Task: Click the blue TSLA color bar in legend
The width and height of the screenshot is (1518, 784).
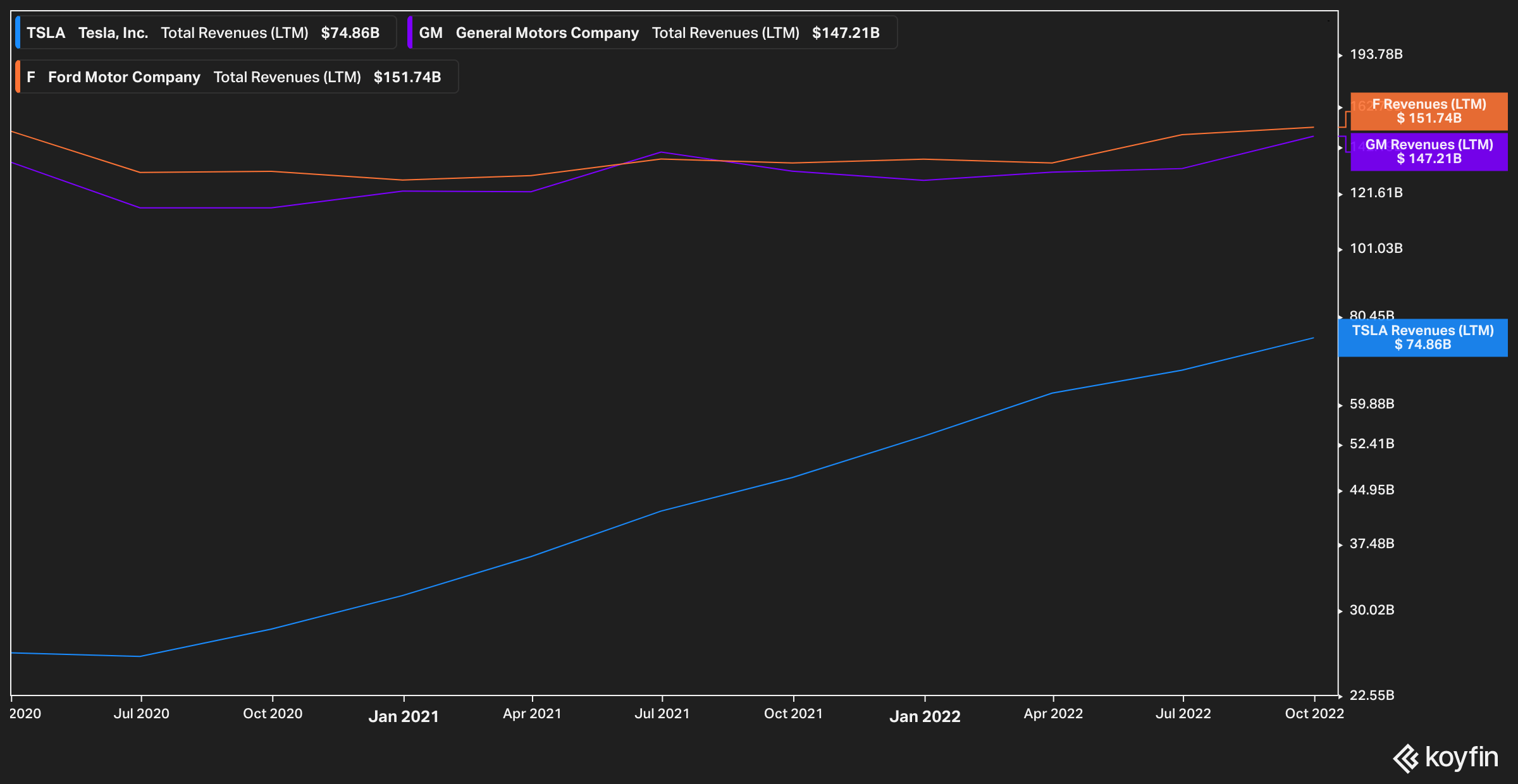Action: pyautogui.click(x=18, y=33)
